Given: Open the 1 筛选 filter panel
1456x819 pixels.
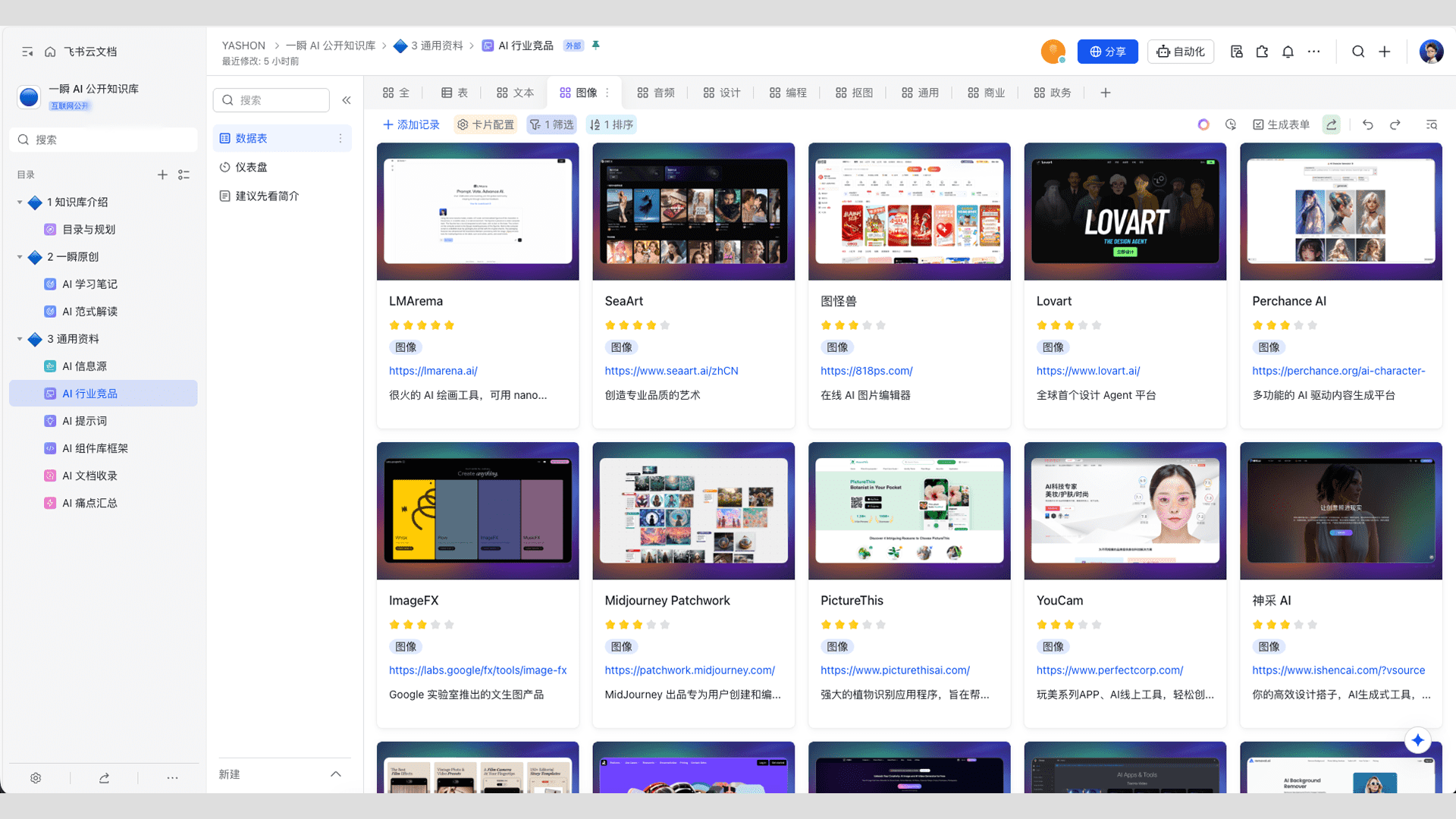Looking at the screenshot, I should (x=551, y=124).
